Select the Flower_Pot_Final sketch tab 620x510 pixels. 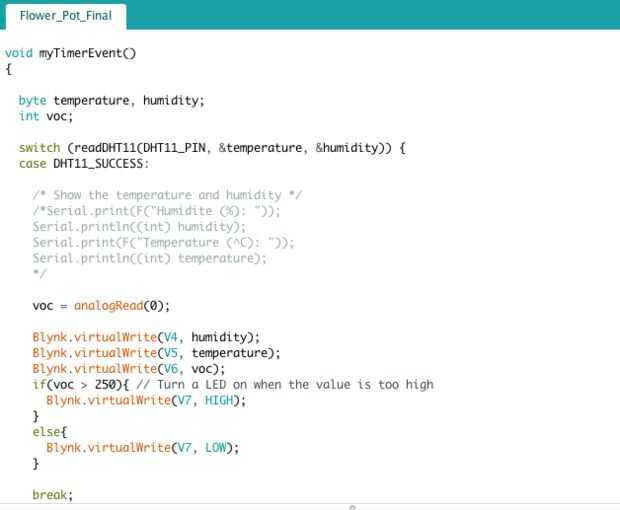pyautogui.click(x=66, y=16)
